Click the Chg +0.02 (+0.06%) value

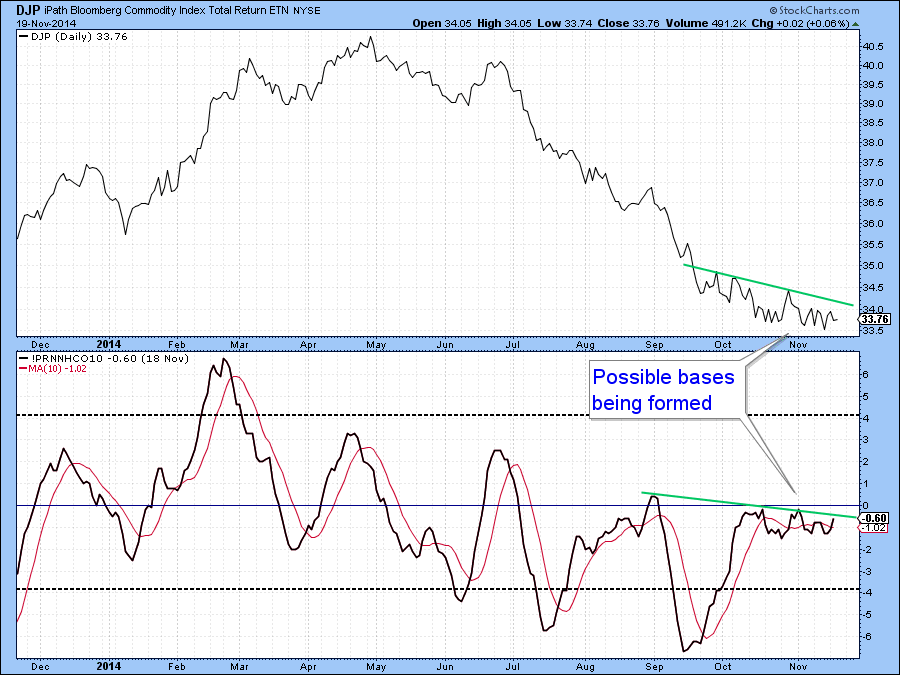(x=800, y=24)
